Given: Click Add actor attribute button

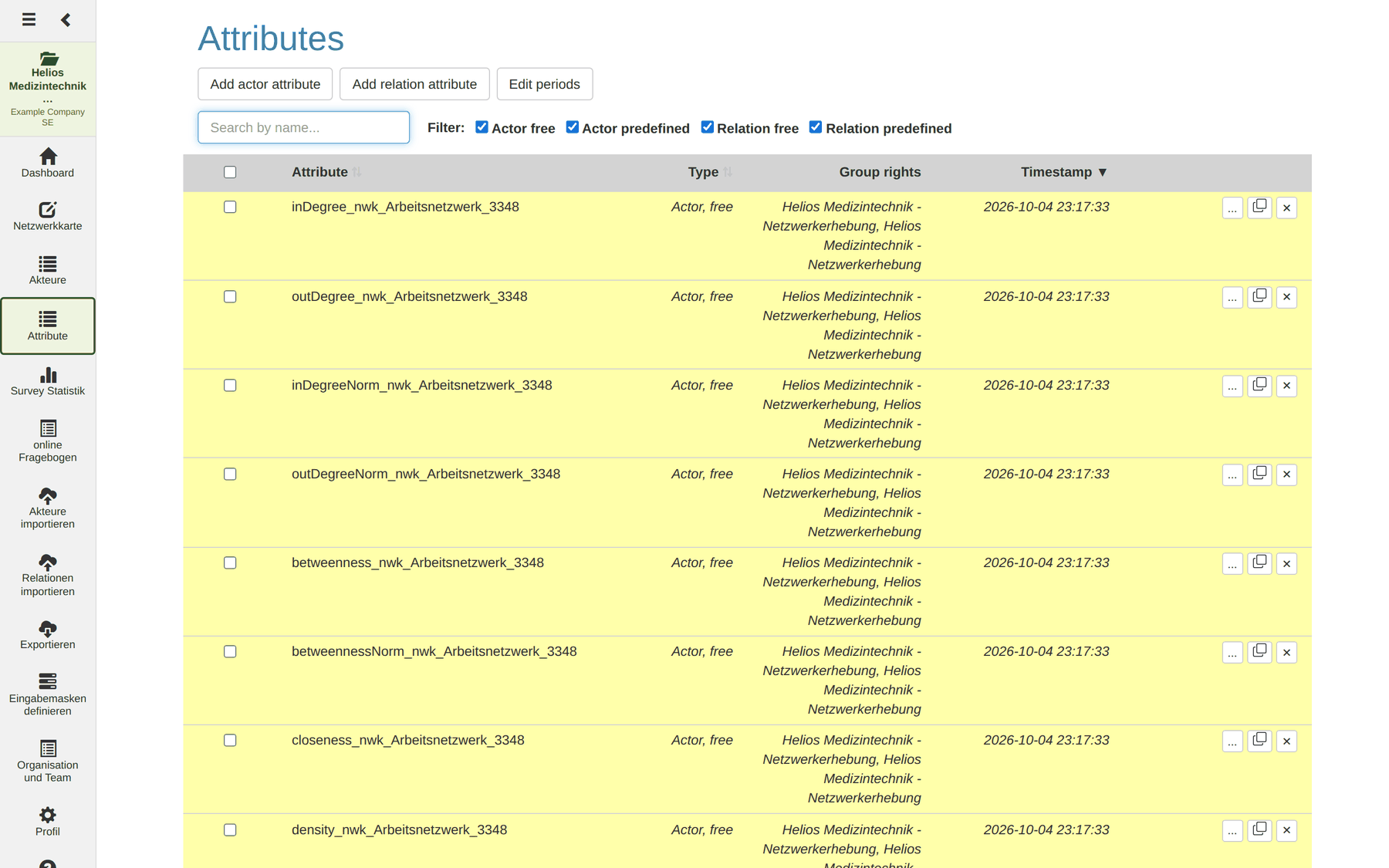Looking at the screenshot, I should point(265,84).
